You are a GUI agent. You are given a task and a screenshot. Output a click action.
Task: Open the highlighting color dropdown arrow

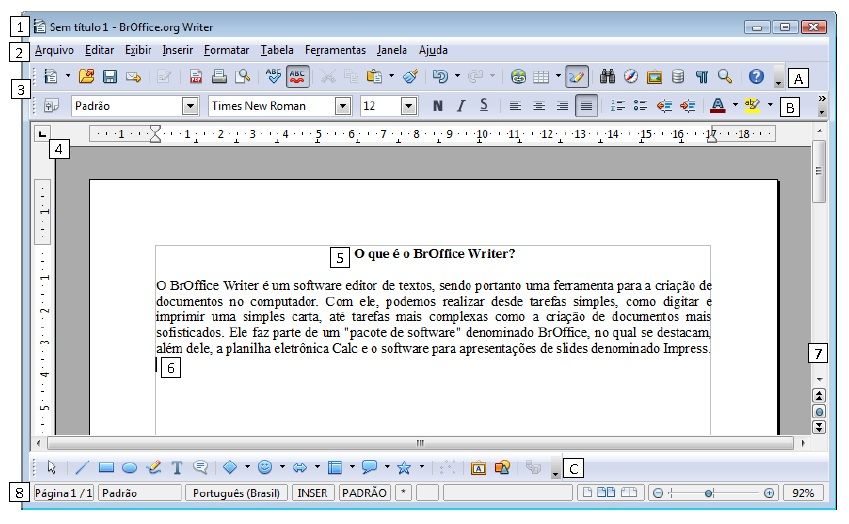pos(770,105)
